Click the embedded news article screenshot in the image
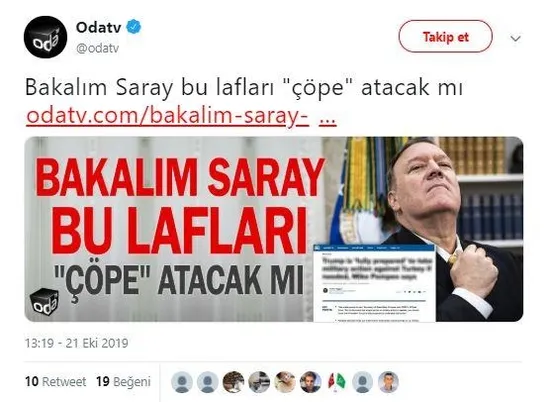The height and width of the screenshot is (402, 550). coord(374,283)
